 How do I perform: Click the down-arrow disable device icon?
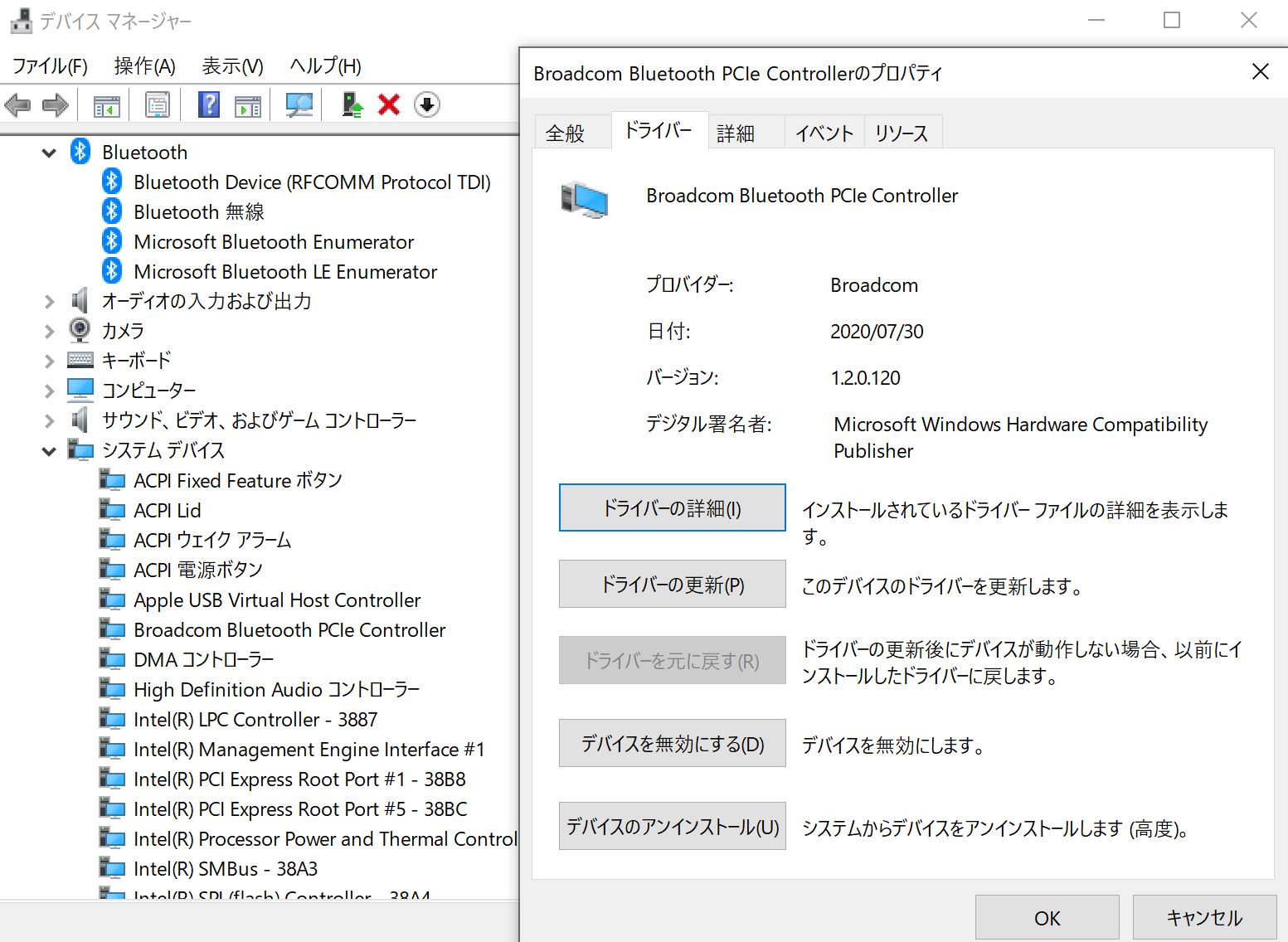click(x=427, y=104)
